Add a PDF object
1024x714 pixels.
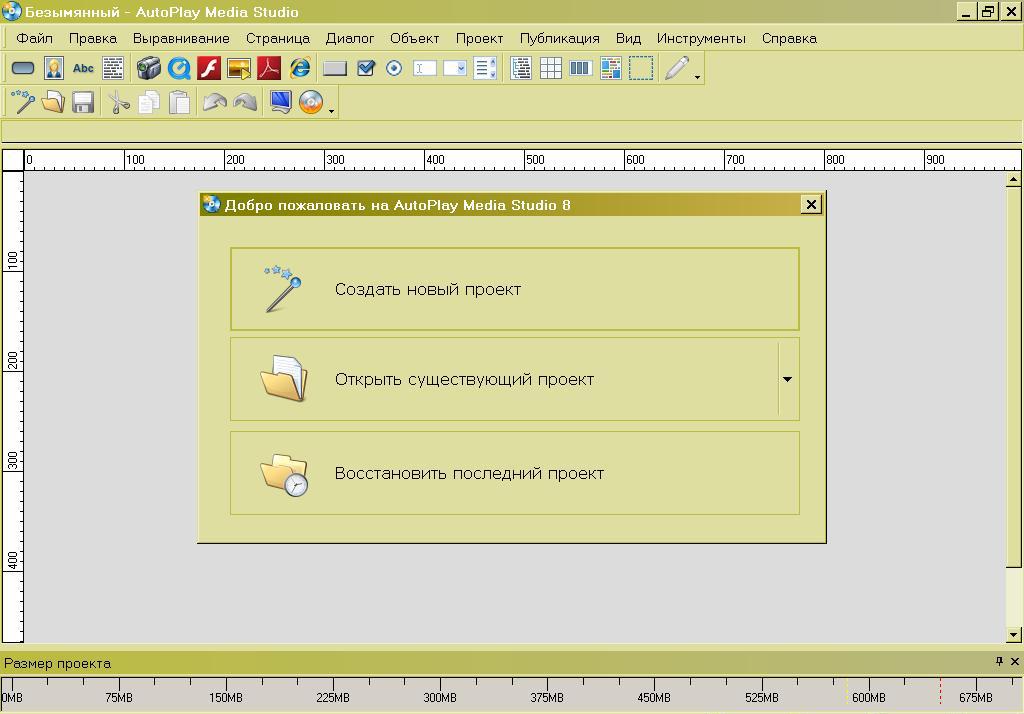(269, 68)
